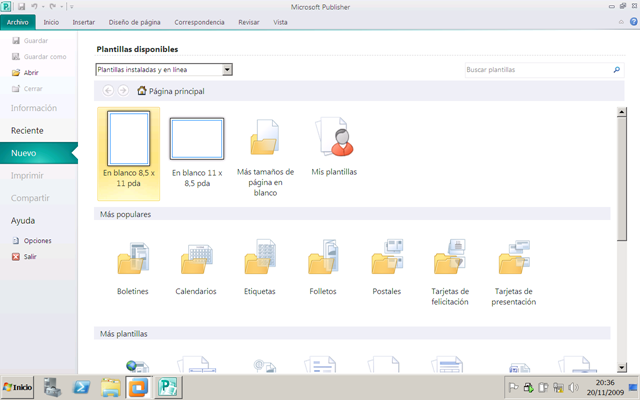Open the Diseño de página tab
Screen dimensions: 640x400
(x=134, y=22)
